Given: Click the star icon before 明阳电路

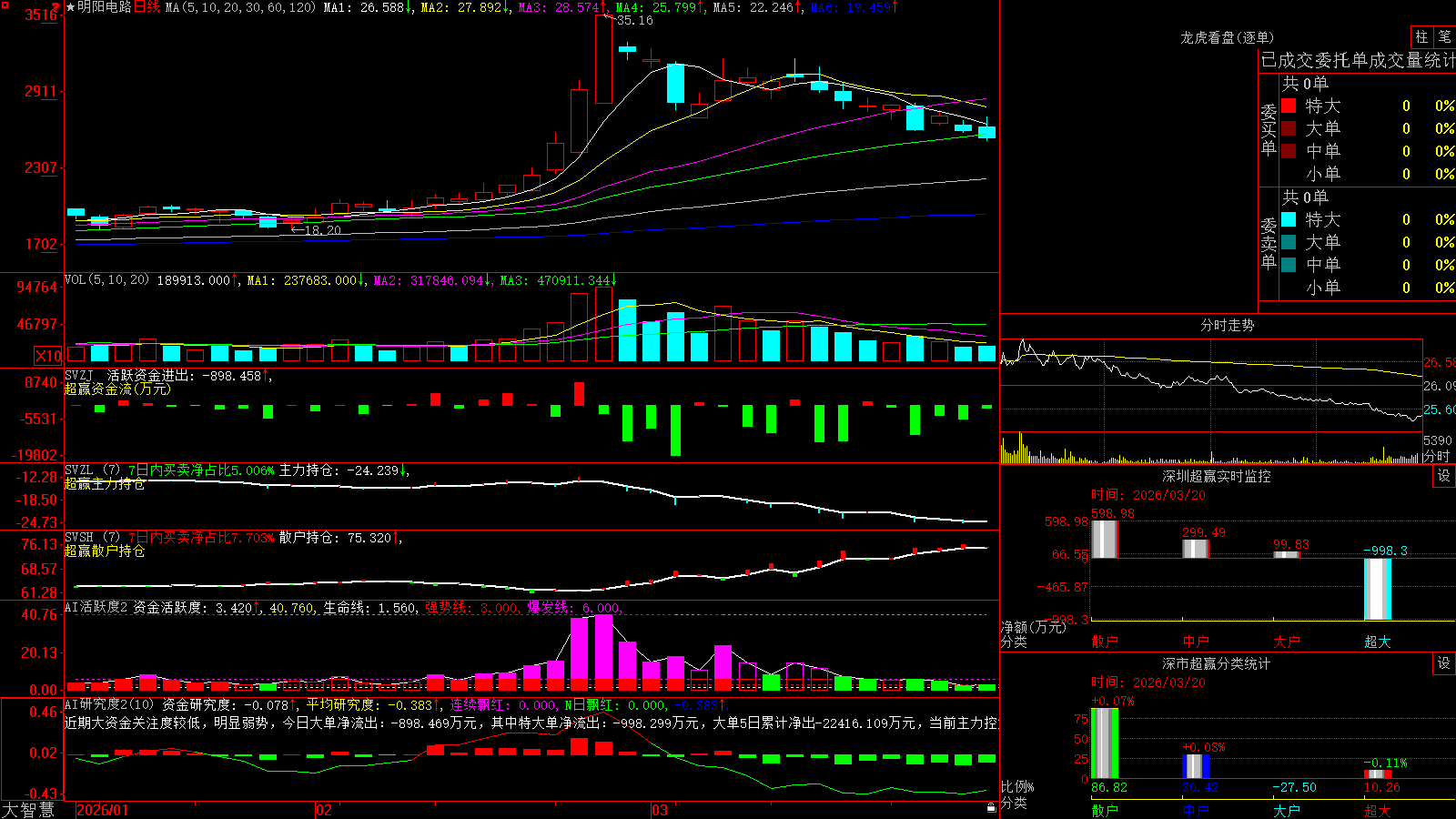Looking at the screenshot, I should pos(70,7).
